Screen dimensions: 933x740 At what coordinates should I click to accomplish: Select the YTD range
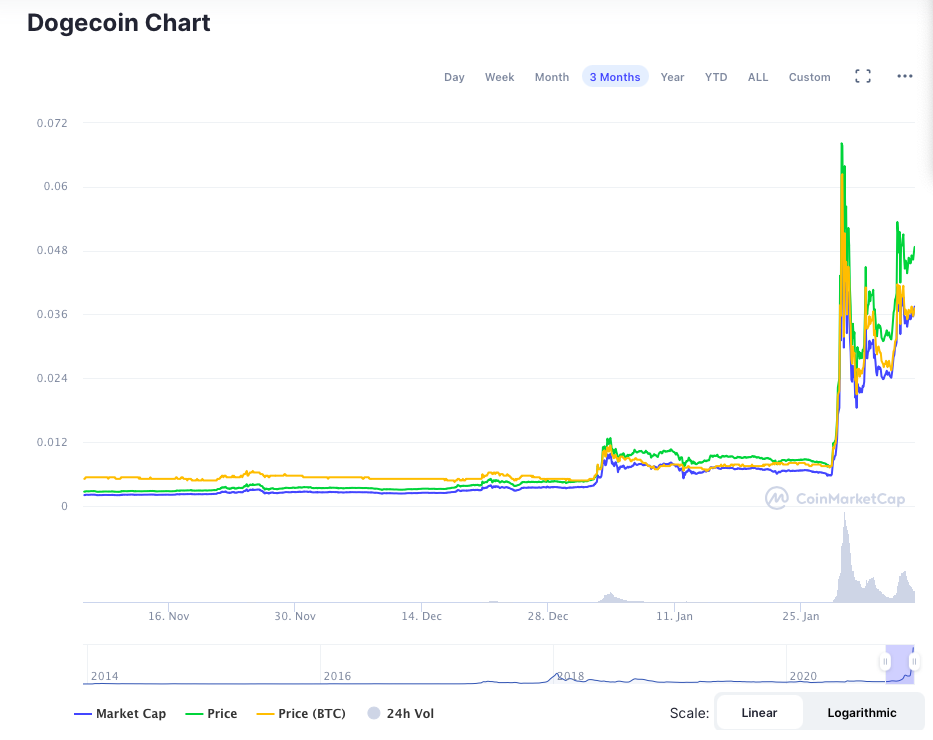pos(715,76)
